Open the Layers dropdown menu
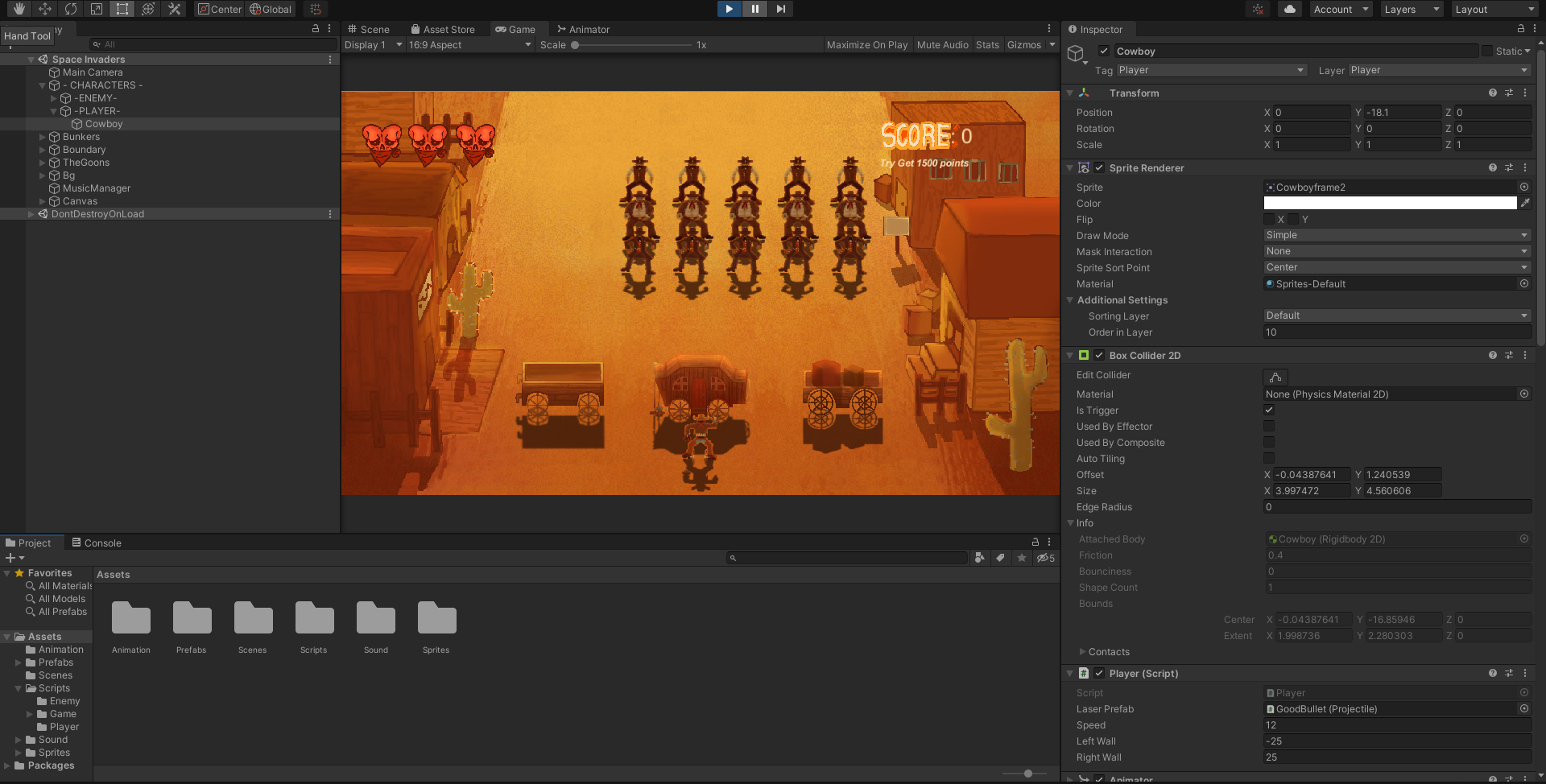 1411,9
